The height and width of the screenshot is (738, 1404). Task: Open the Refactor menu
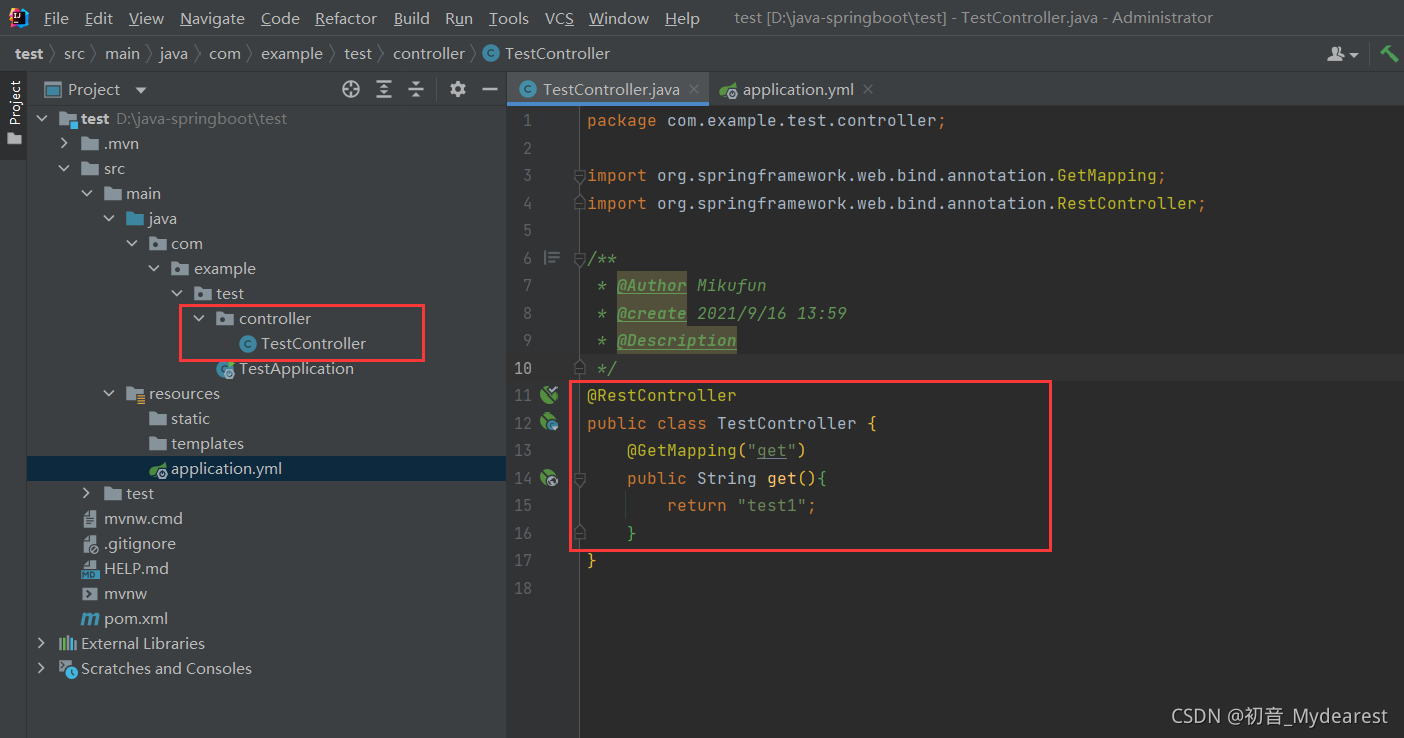(346, 18)
